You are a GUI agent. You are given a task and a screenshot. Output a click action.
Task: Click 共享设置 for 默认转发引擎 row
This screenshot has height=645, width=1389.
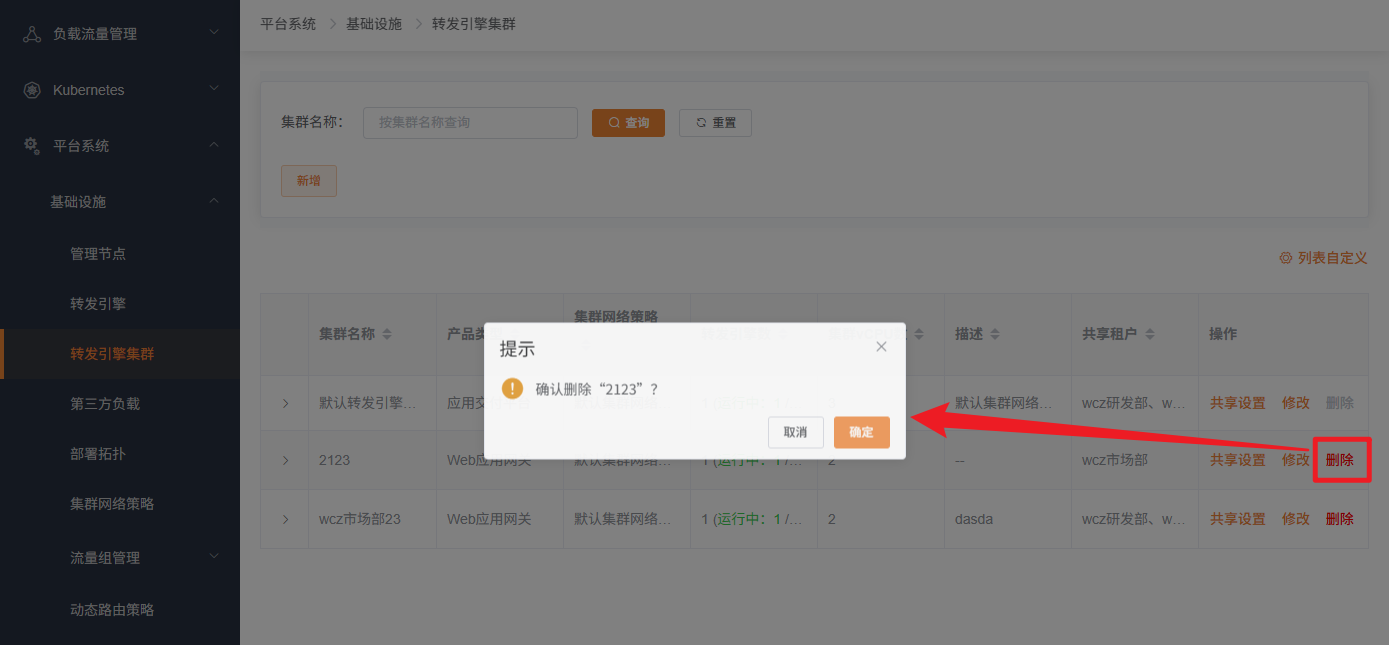point(1238,403)
